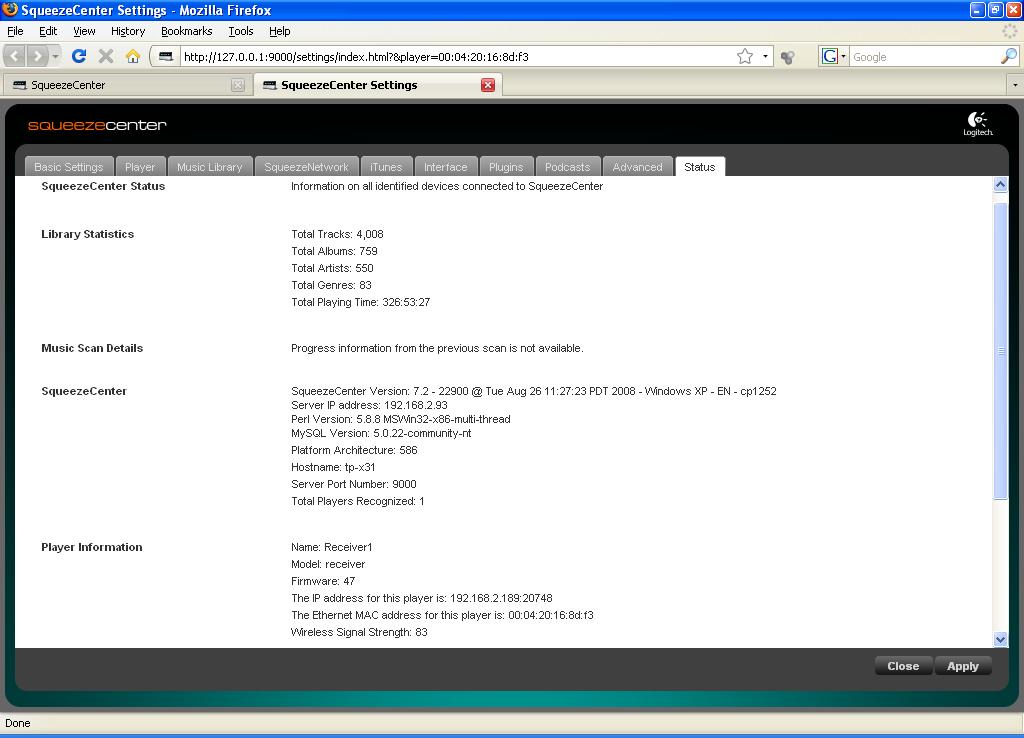The image size is (1024, 738).
Task: Click the scroll down arrow of settings page
Action: coord(1000,639)
